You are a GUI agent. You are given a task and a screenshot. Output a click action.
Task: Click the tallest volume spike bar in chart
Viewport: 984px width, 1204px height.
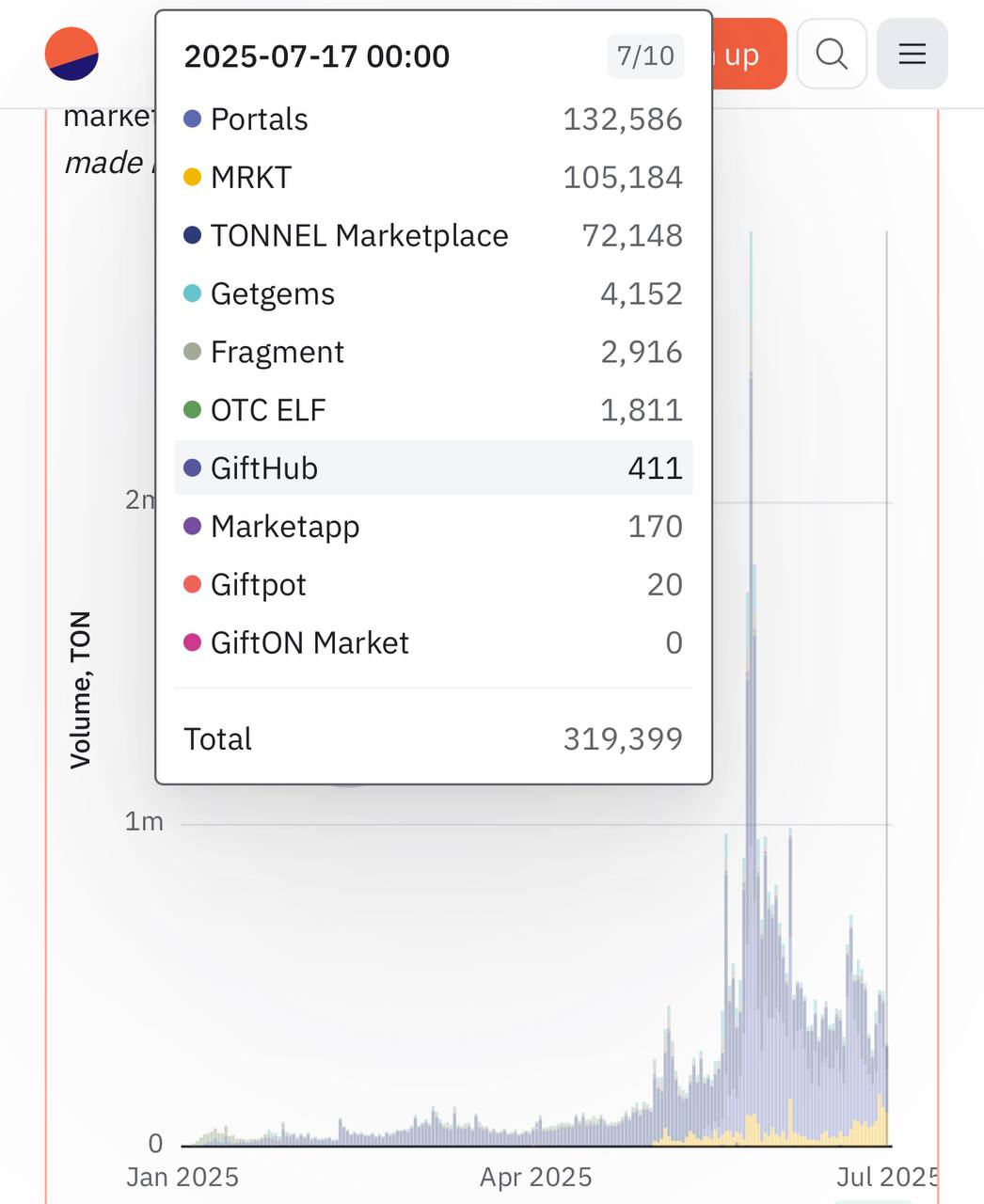(751, 688)
